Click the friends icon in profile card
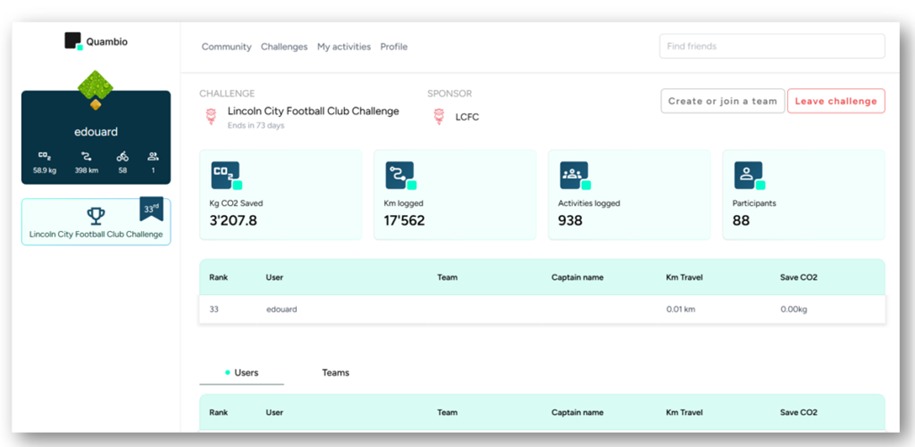915x447 pixels. 153,156
